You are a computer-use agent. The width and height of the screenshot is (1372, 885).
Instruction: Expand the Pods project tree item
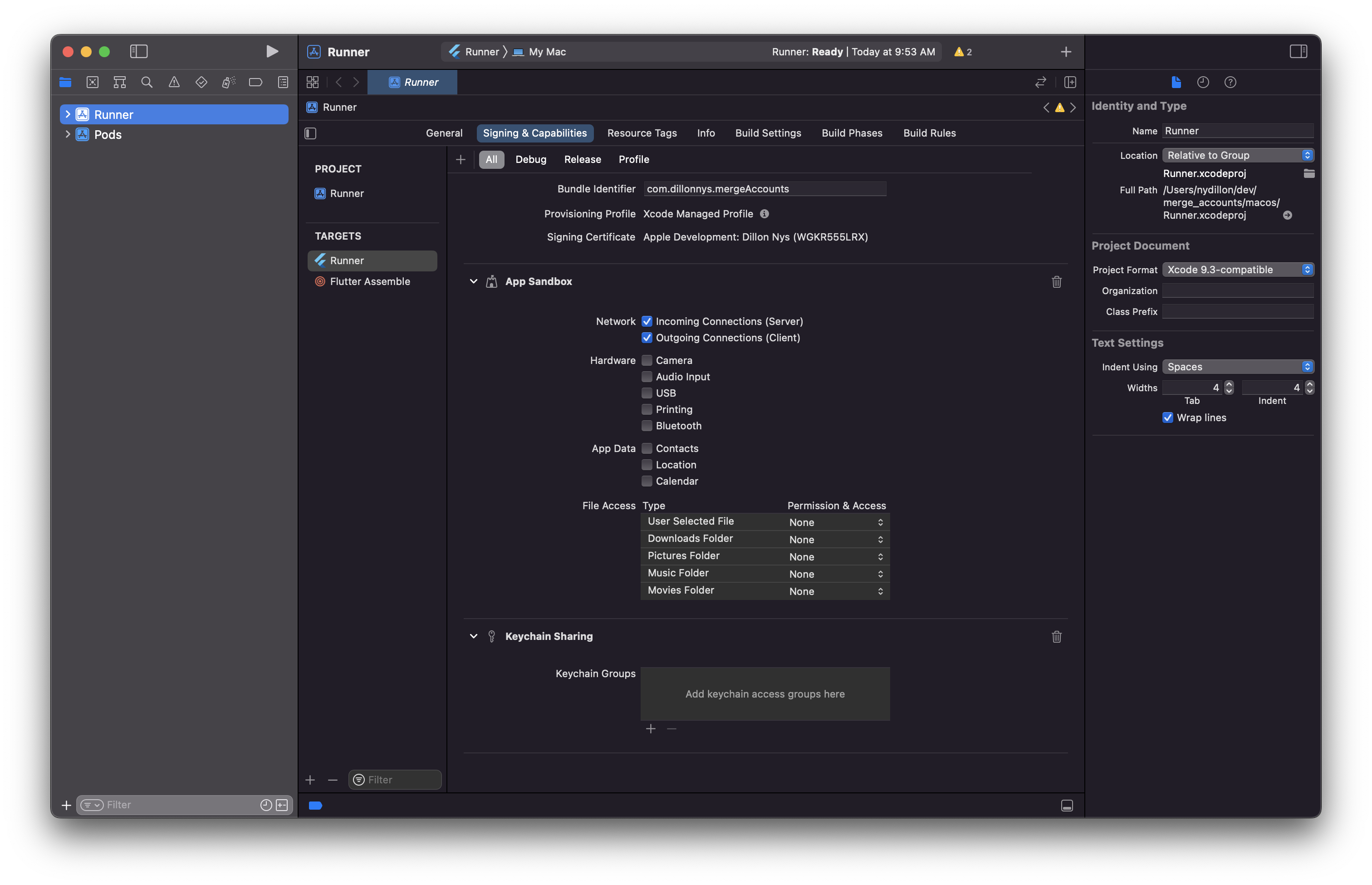pos(68,134)
